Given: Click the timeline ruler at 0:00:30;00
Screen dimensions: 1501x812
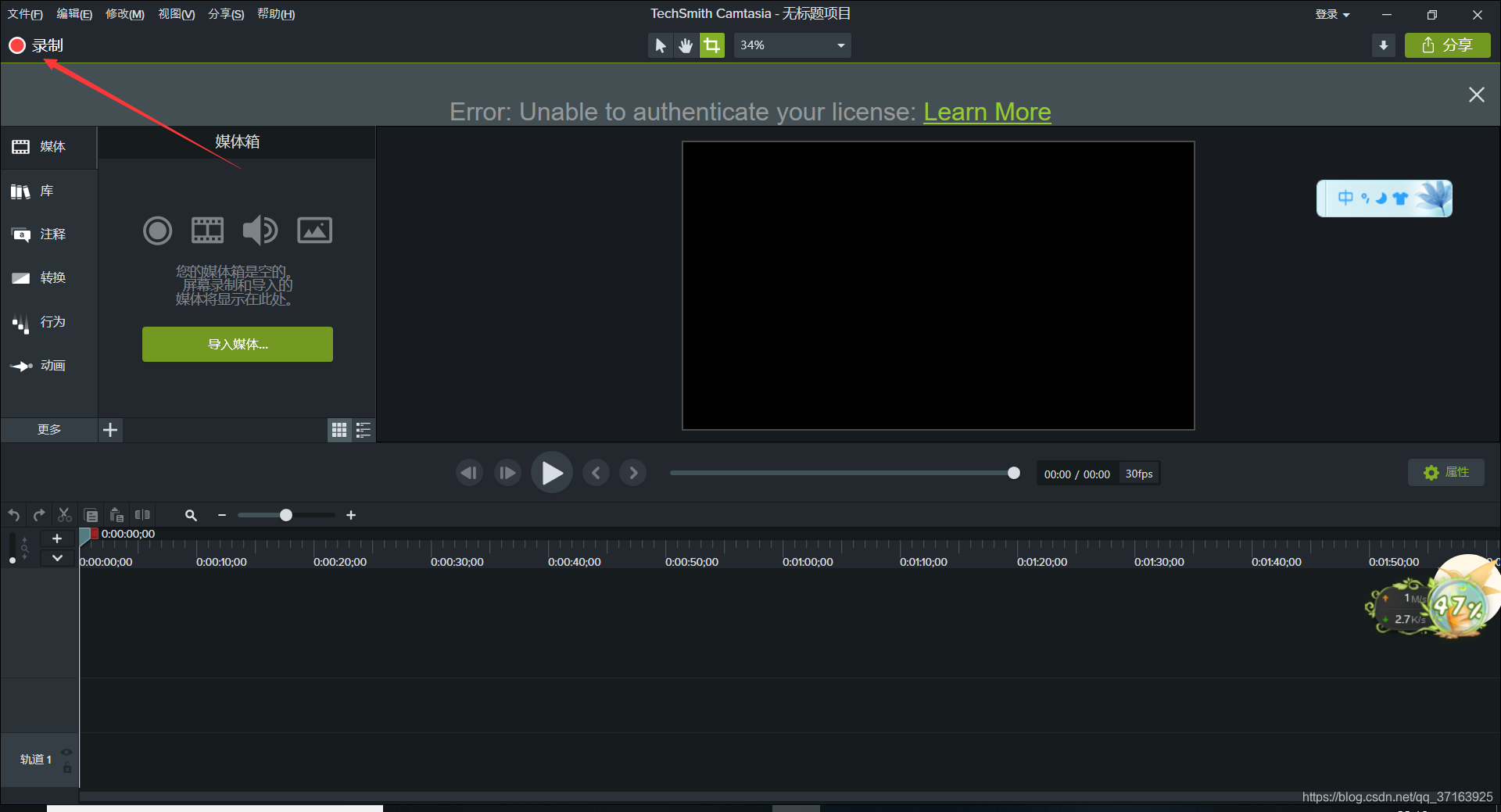Looking at the screenshot, I should tap(457, 562).
